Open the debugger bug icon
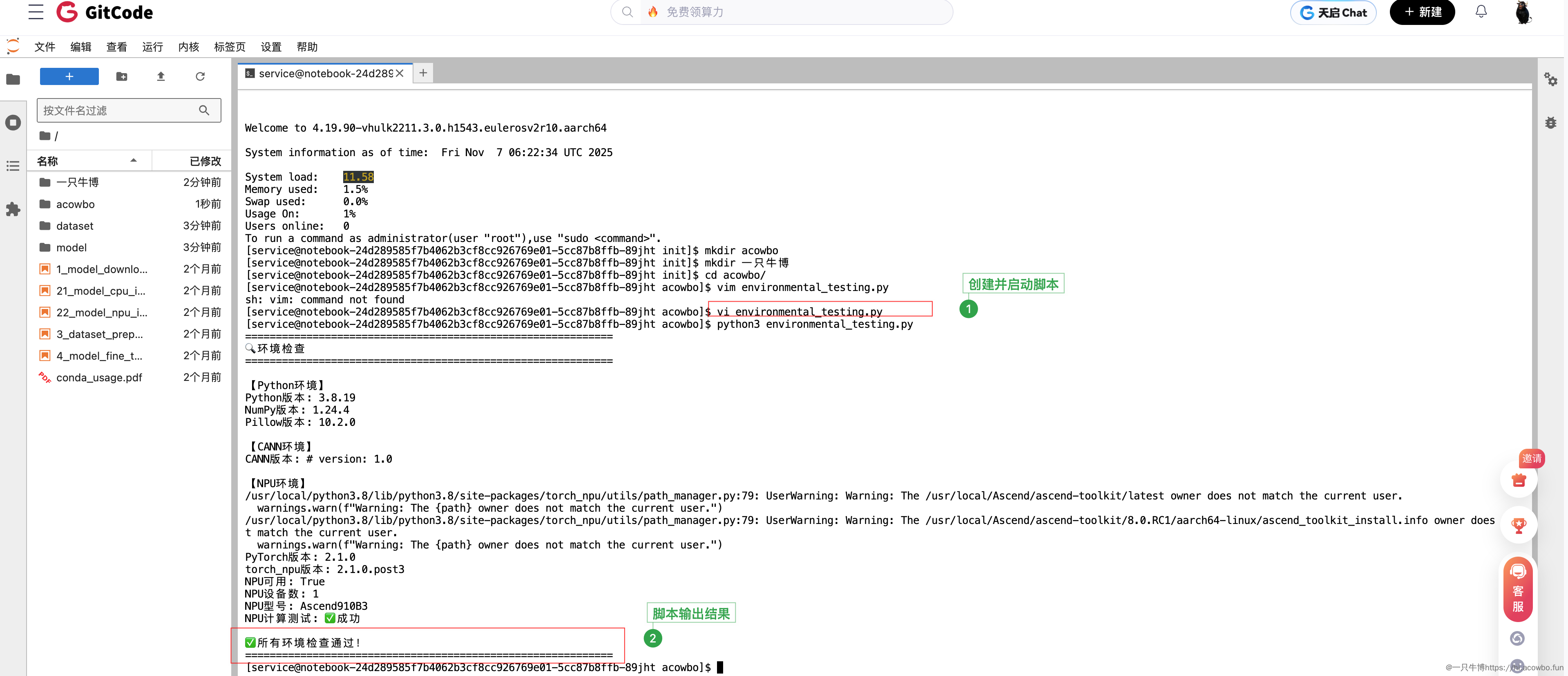Image resolution: width=1568 pixels, height=676 pixels. point(1550,123)
